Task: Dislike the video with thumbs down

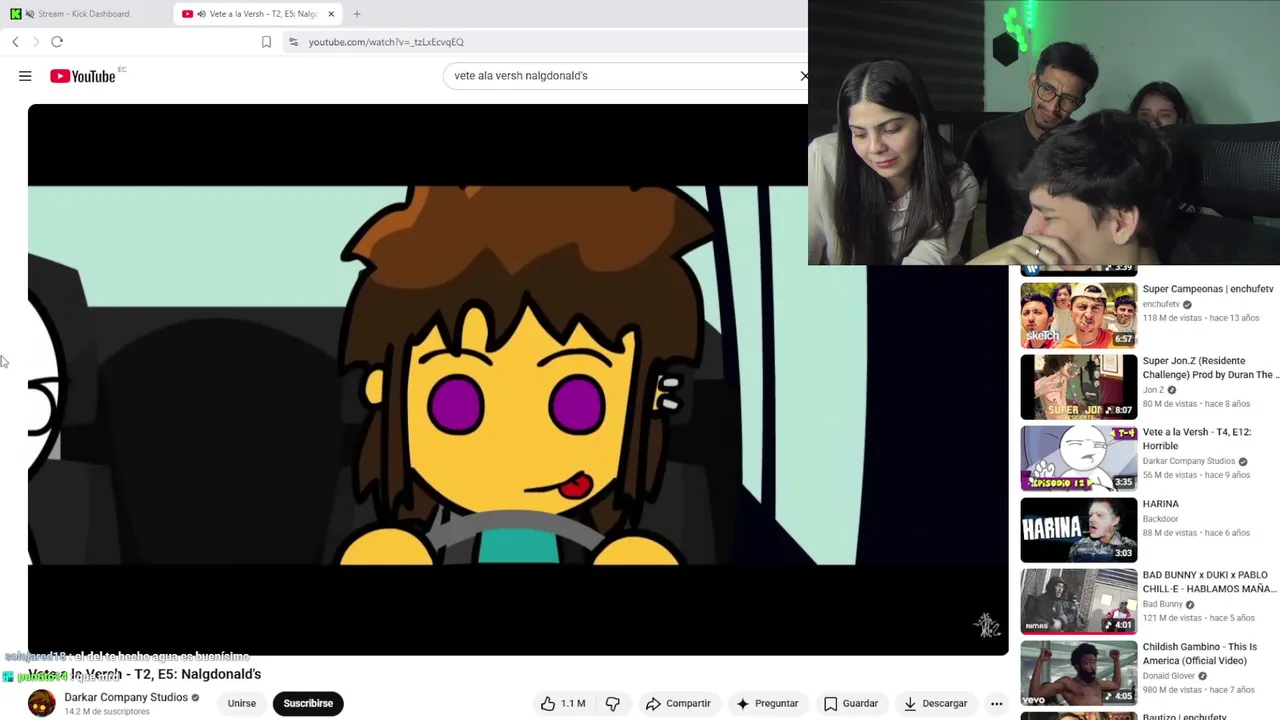Action: click(x=612, y=704)
